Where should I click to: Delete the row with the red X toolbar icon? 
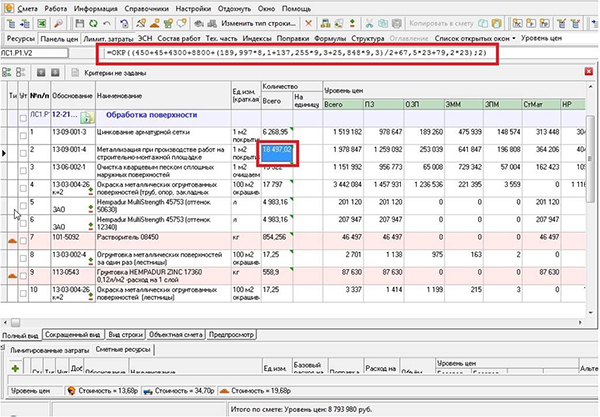[x=308, y=24]
